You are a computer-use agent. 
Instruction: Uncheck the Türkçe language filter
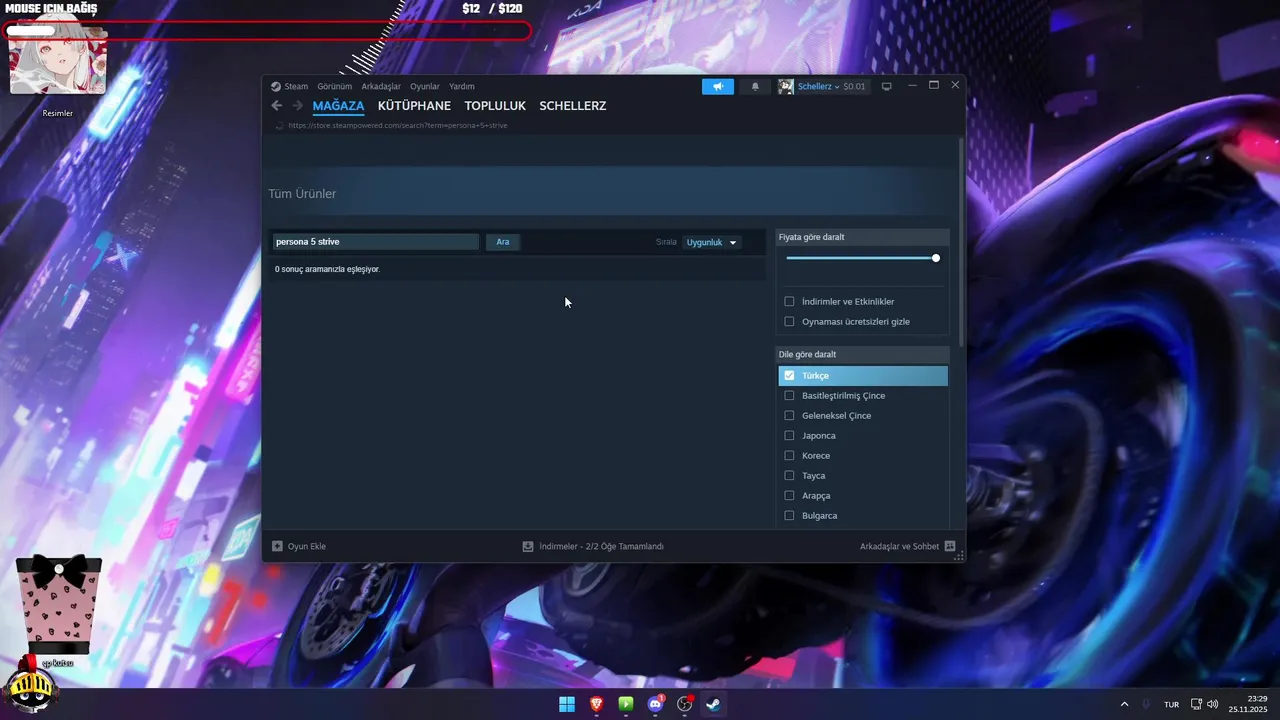coord(789,375)
